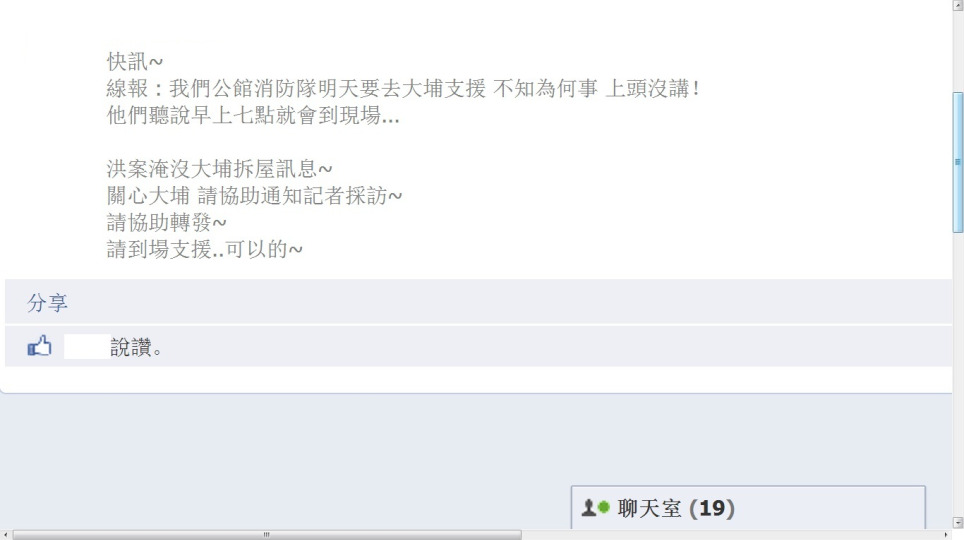
Task: Click the 請協助轉發~ text line
Action: click(x=167, y=222)
